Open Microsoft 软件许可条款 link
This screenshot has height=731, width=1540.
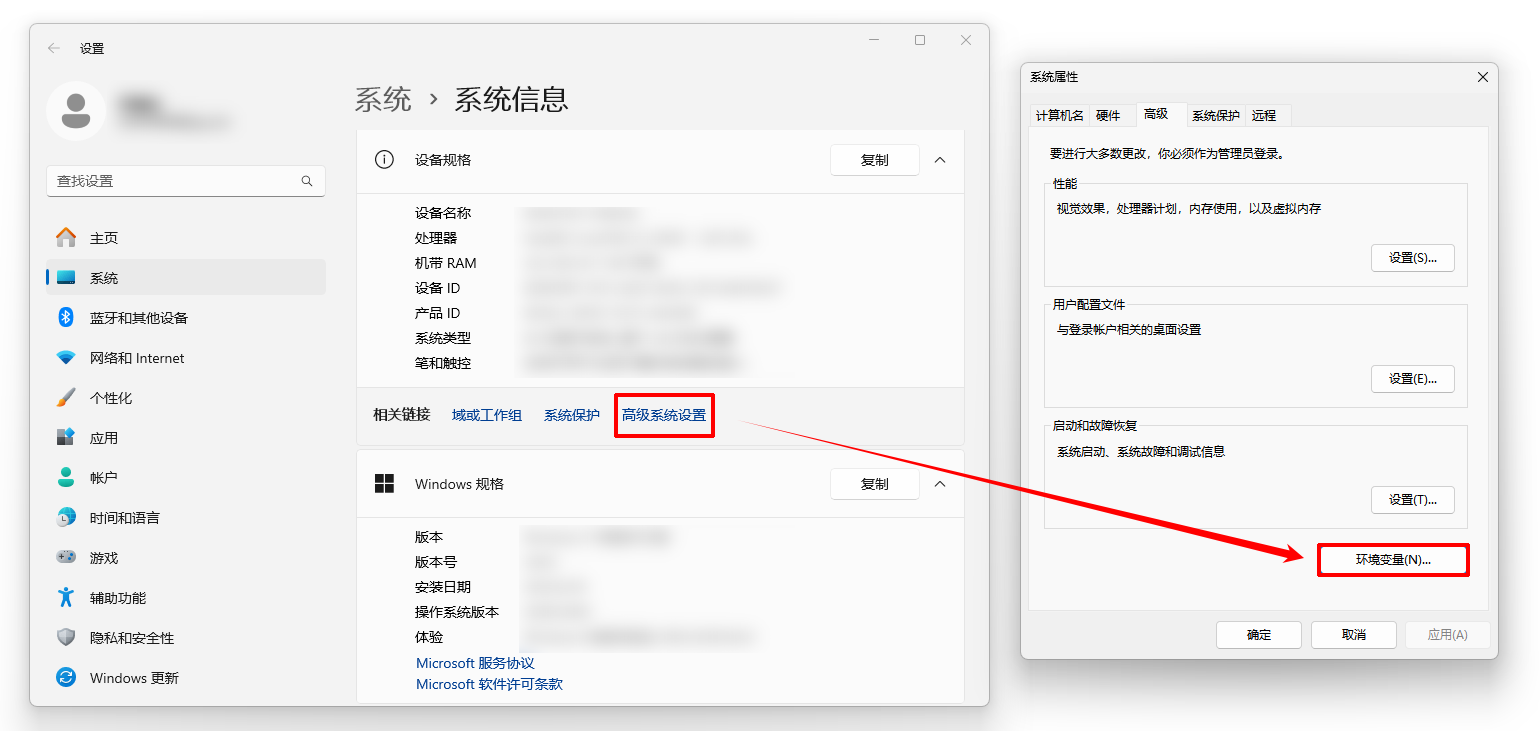pos(489,684)
